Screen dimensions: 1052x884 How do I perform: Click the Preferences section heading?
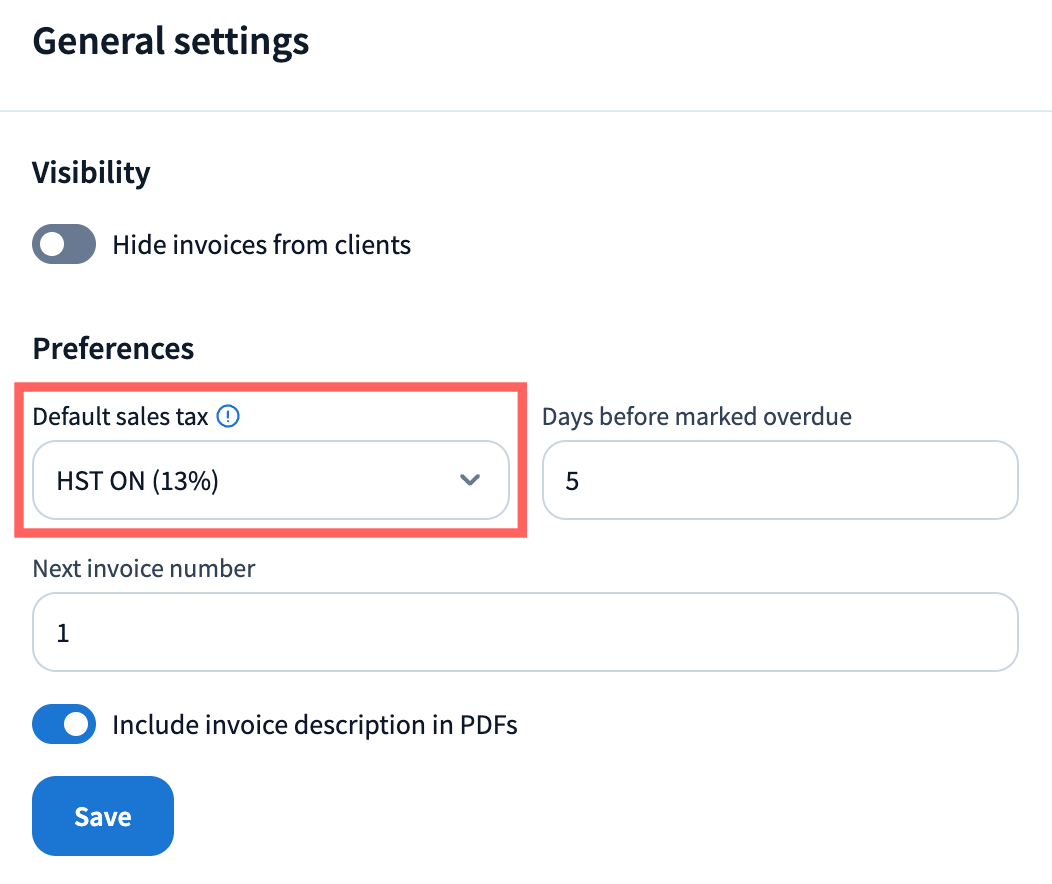coord(113,349)
